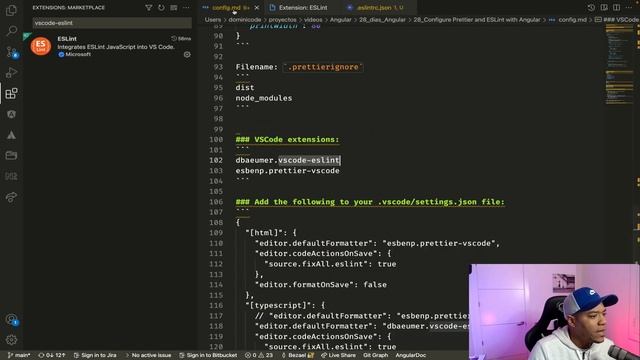This screenshot has height=360, width=640.
Task: Click Angular breadcrumb segment
Action: tap(340, 20)
